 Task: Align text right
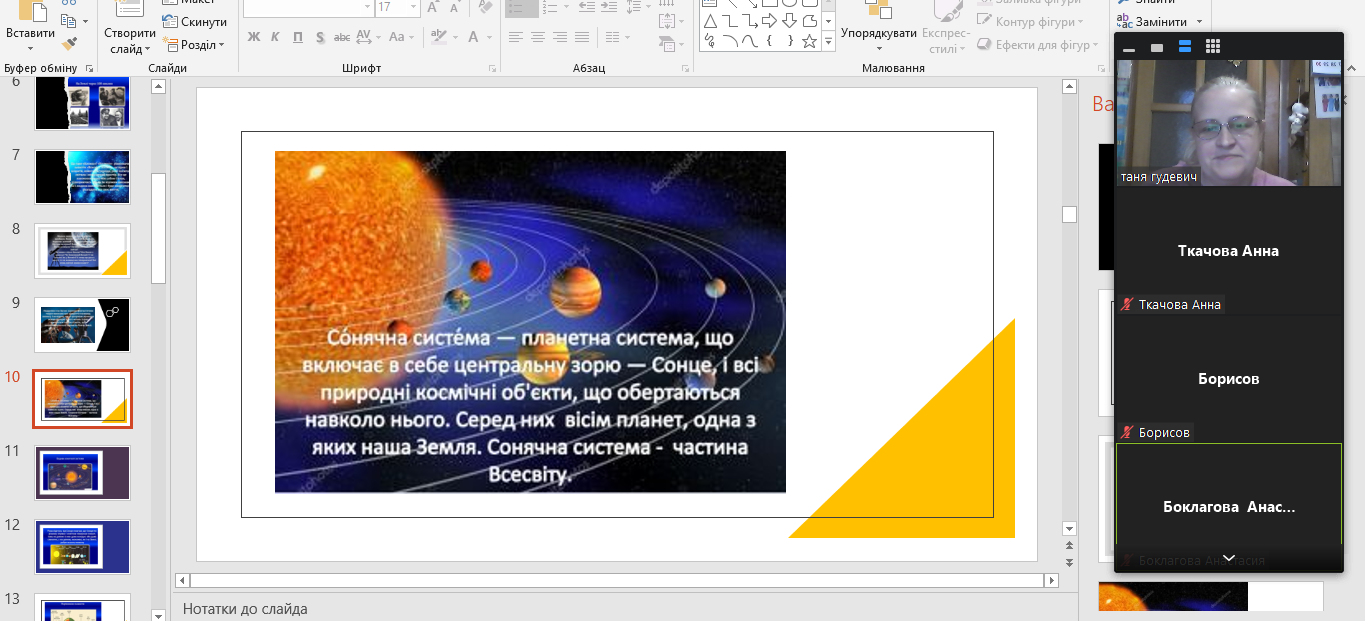point(560,38)
